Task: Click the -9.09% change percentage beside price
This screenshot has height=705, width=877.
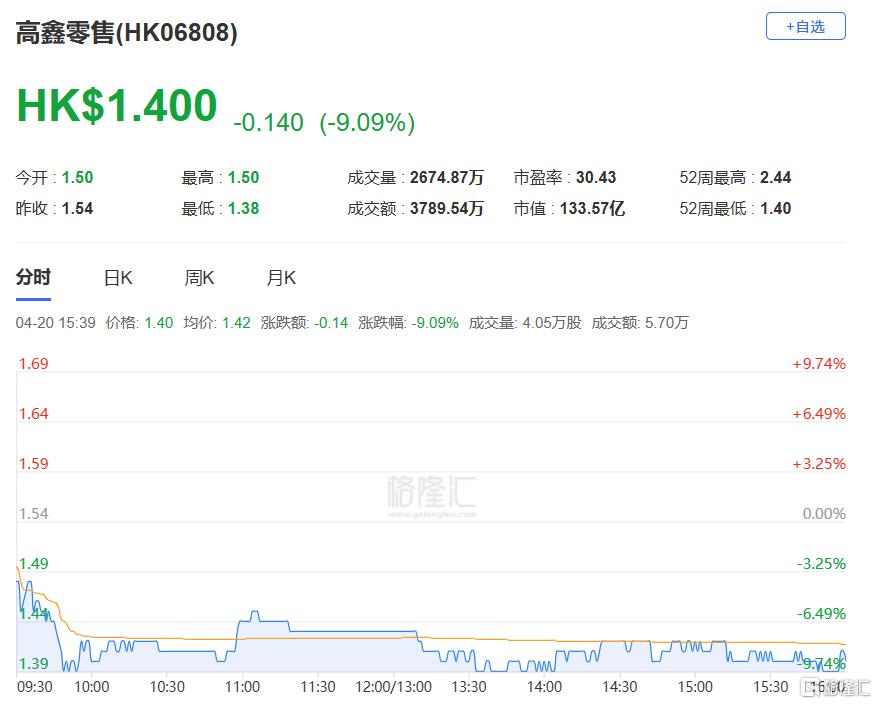Action: tap(367, 123)
